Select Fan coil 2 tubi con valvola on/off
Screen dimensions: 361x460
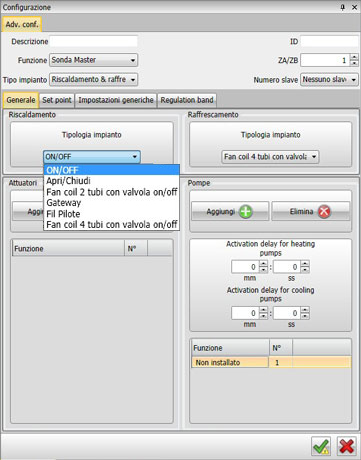(x=112, y=192)
